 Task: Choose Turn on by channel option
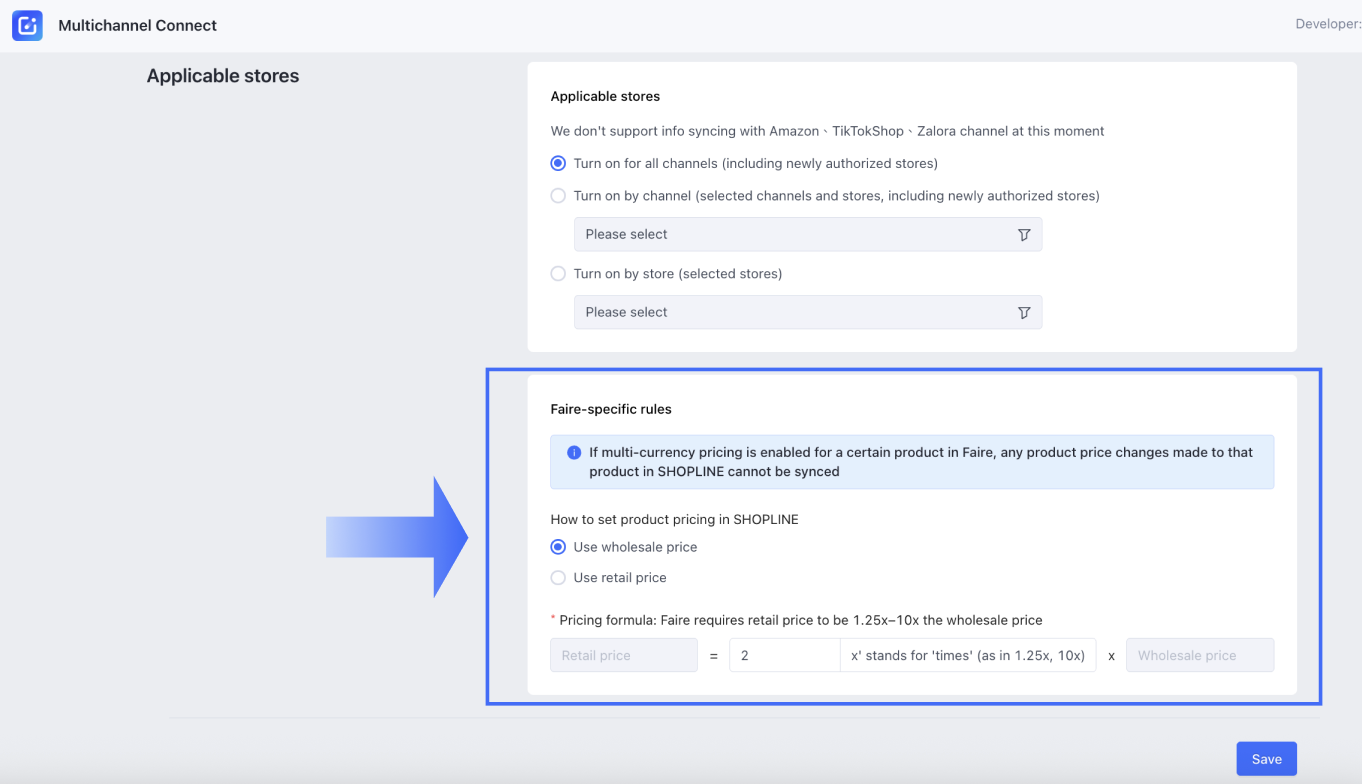(x=559, y=196)
